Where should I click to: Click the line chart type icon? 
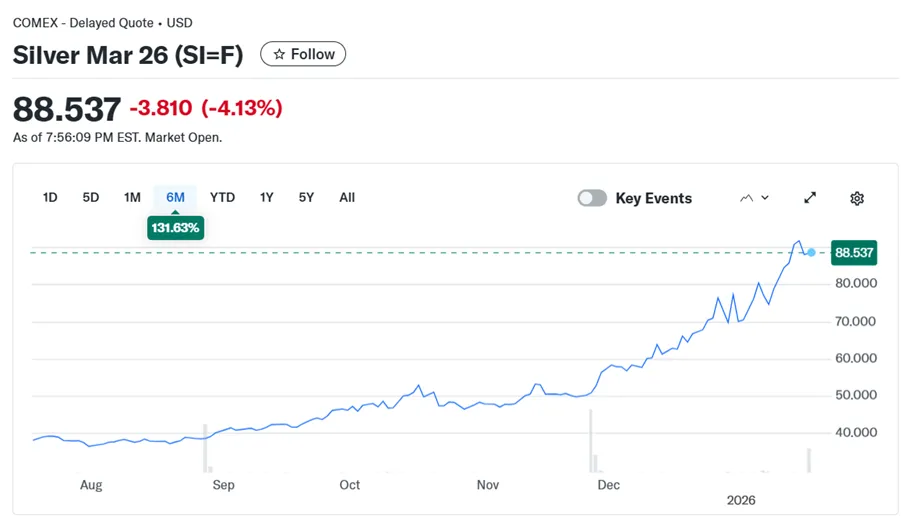pyautogui.click(x=746, y=198)
